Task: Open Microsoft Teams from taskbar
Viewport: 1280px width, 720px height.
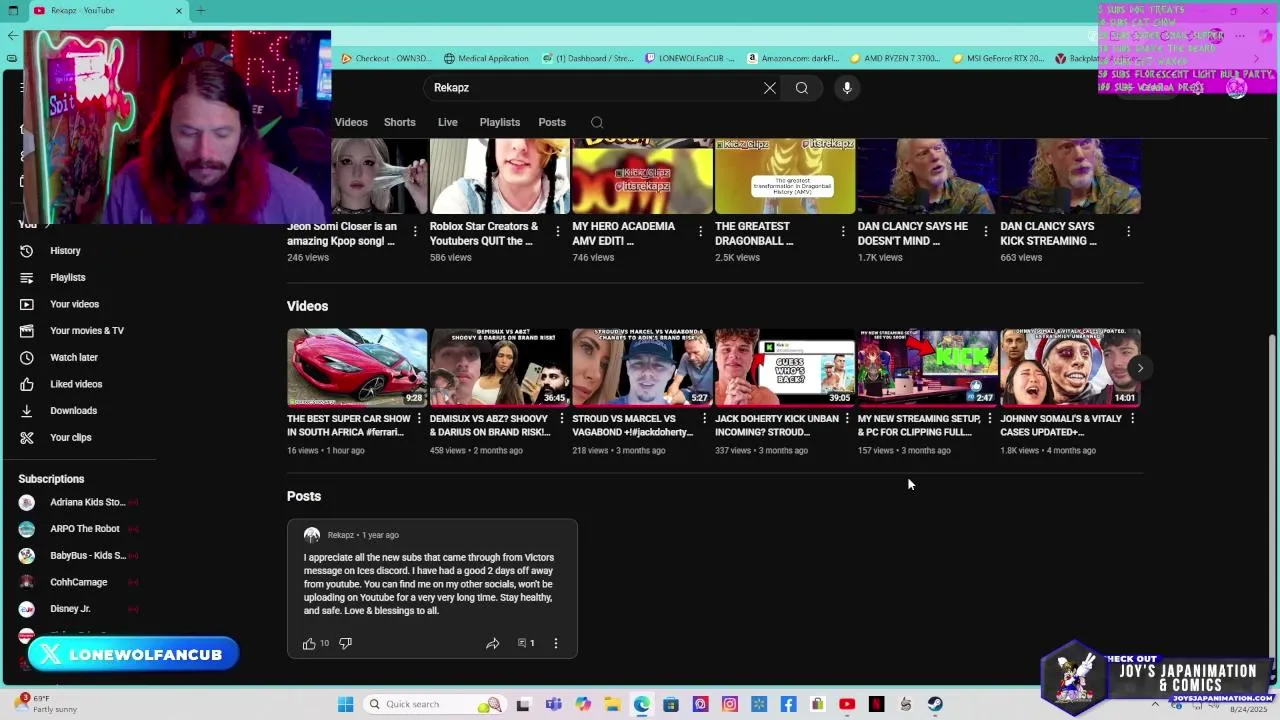Action: coord(553,704)
